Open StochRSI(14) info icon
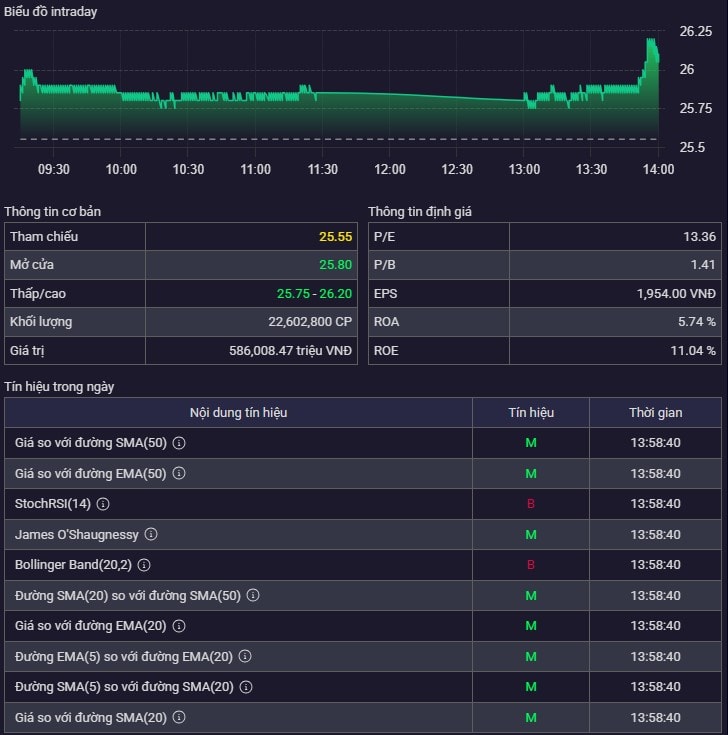Screen dimensions: 728x735 [103, 504]
